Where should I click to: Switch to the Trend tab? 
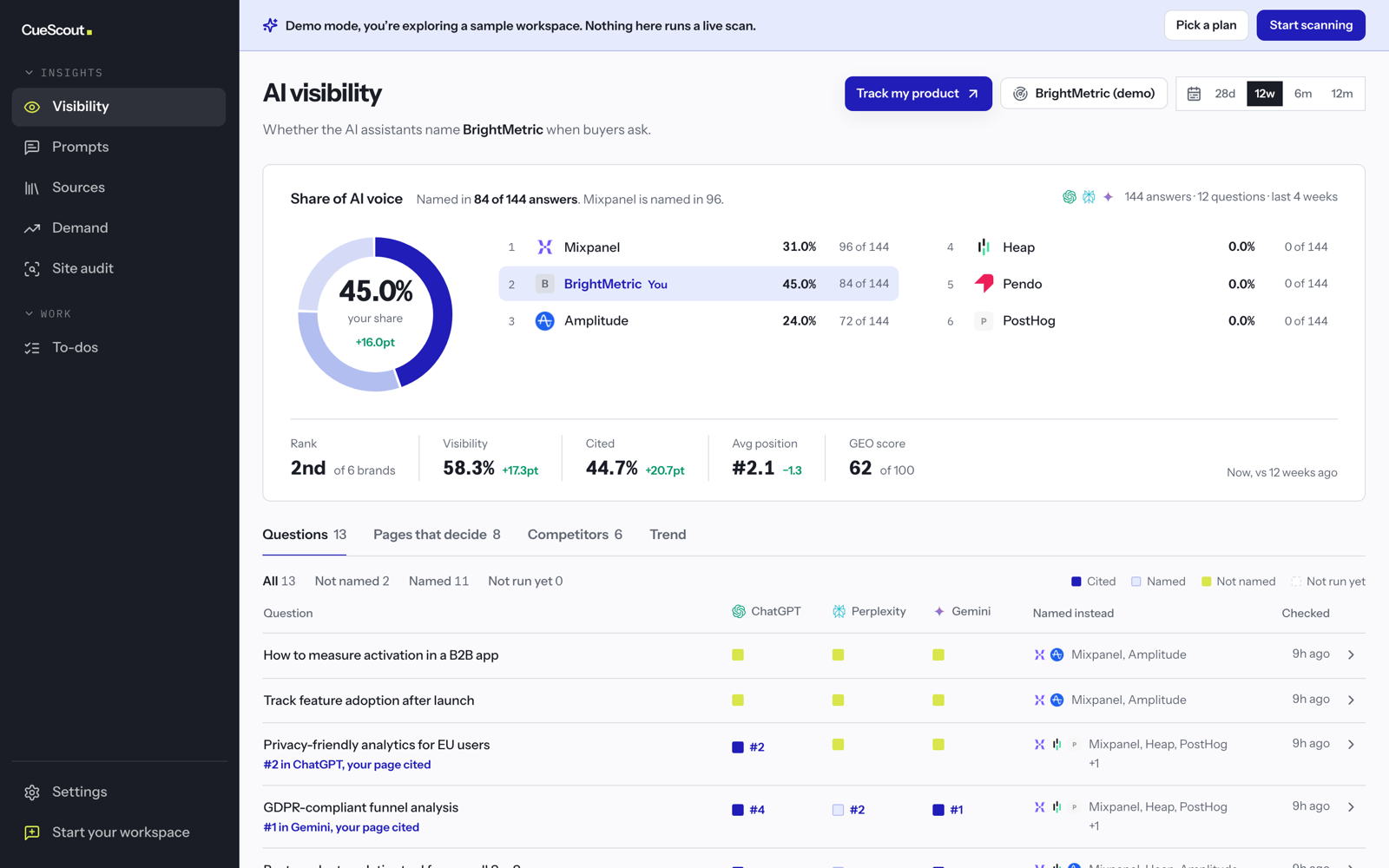tap(668, 535)
